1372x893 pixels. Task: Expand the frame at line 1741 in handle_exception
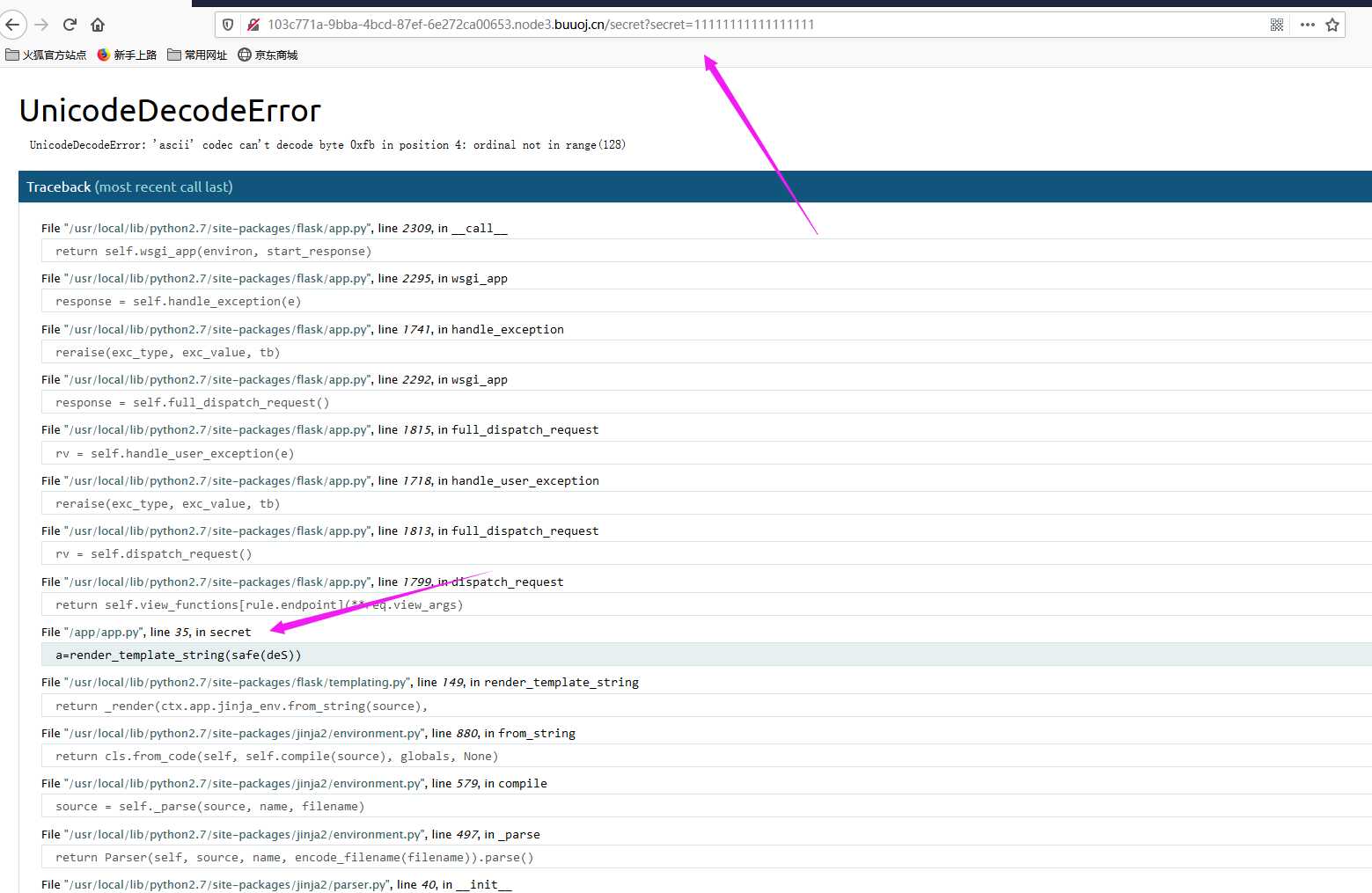(x=303, y=329)
